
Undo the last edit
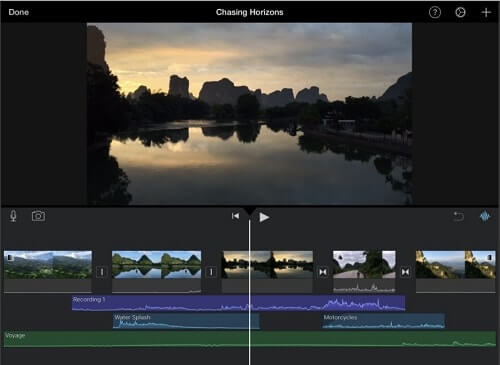click(458, 216)
